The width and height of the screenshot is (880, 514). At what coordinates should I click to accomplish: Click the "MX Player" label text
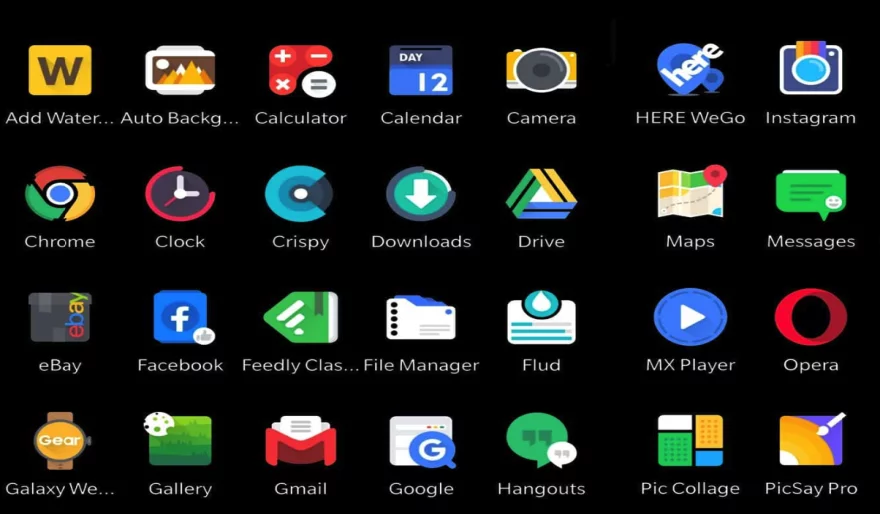[690, 365]
